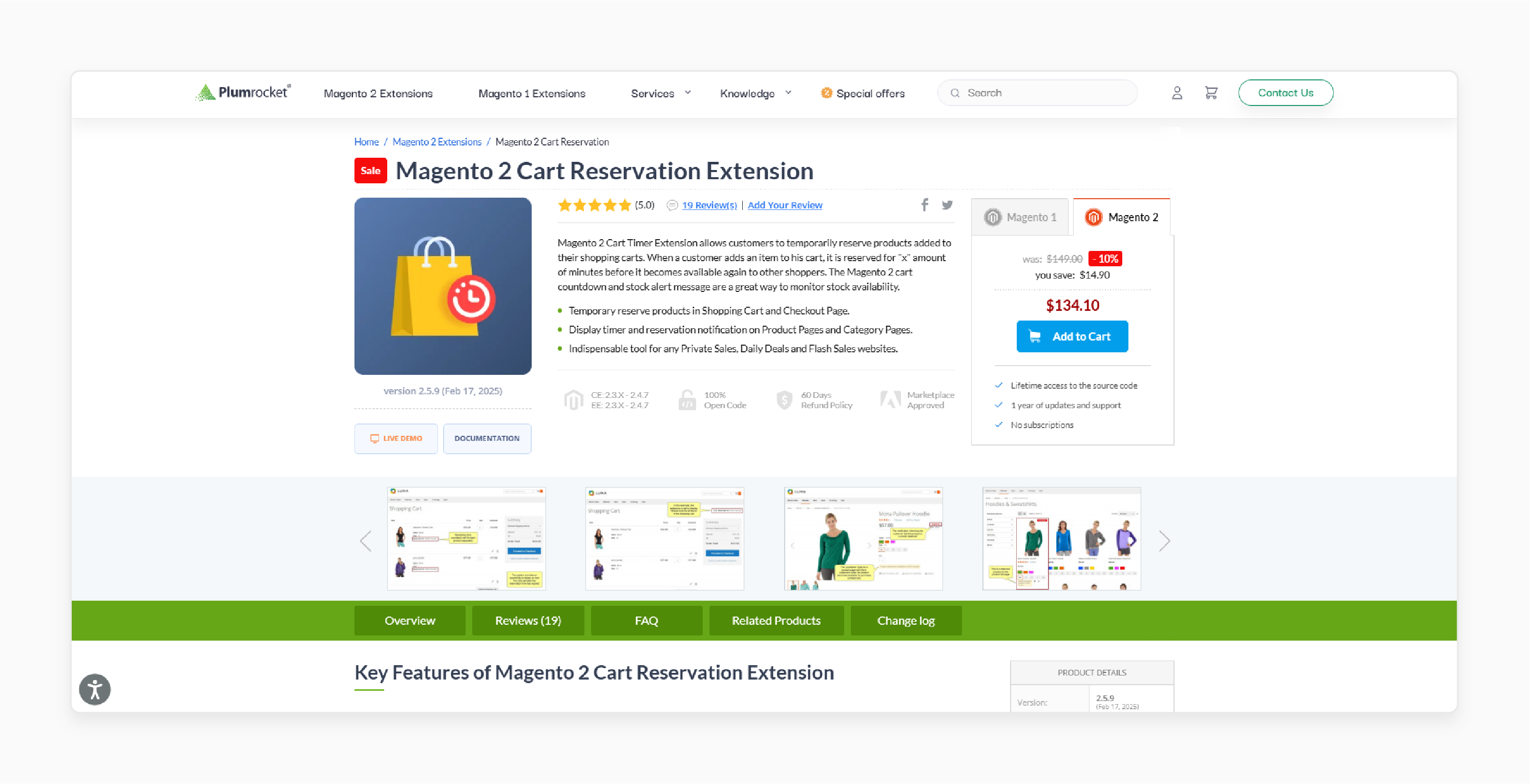Click the Marketplace Approved icon
This screenshot has width=1530, height=784.
click(x=890, y=400)
